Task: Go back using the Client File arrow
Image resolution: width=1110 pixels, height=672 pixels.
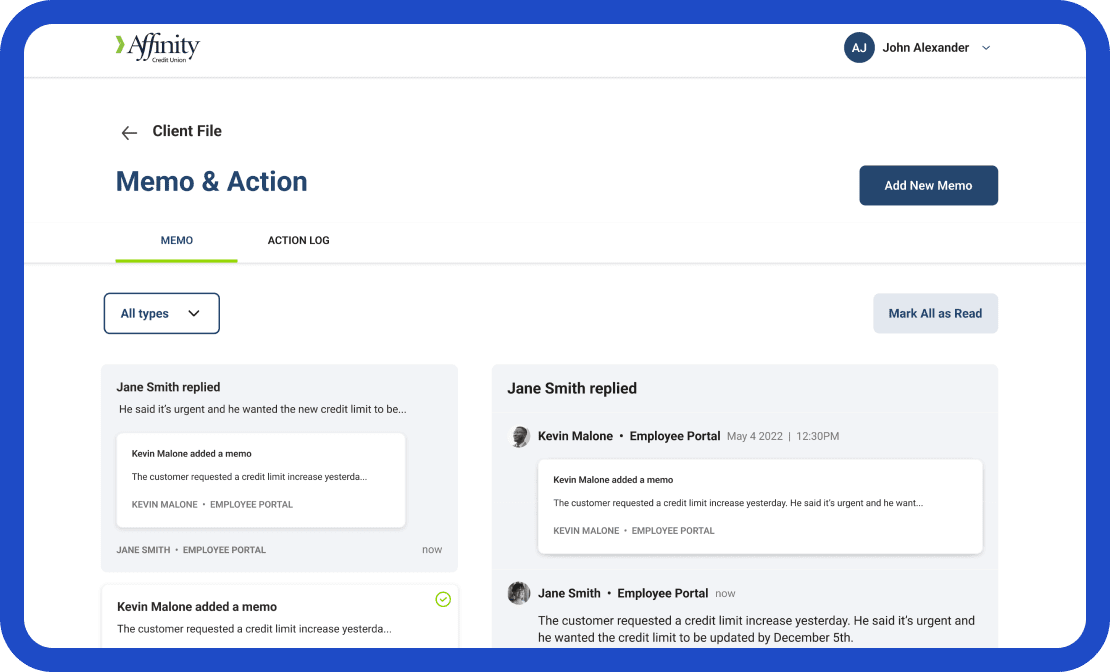Action: pos(129,132)
